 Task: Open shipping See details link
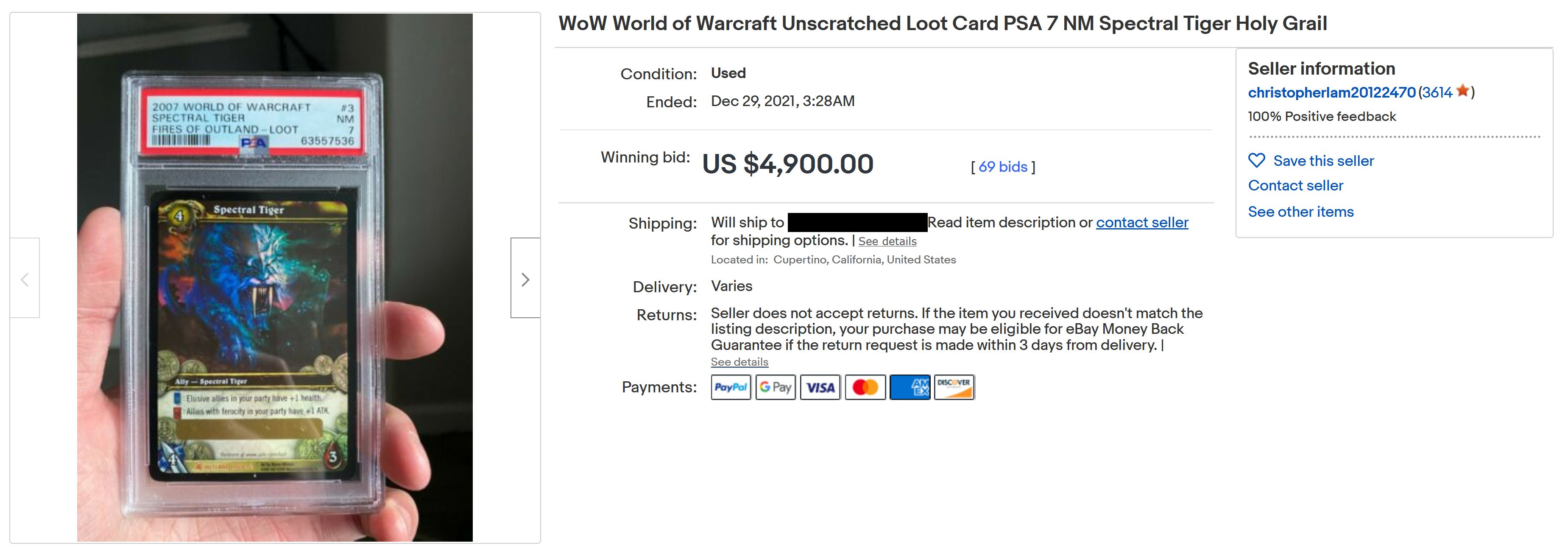(887, 241)
